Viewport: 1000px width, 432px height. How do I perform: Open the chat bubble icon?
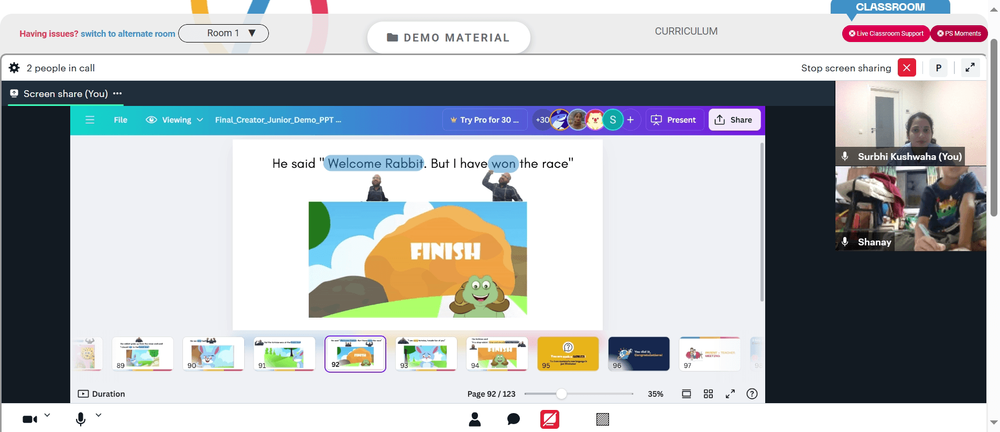tap(513, 419)
